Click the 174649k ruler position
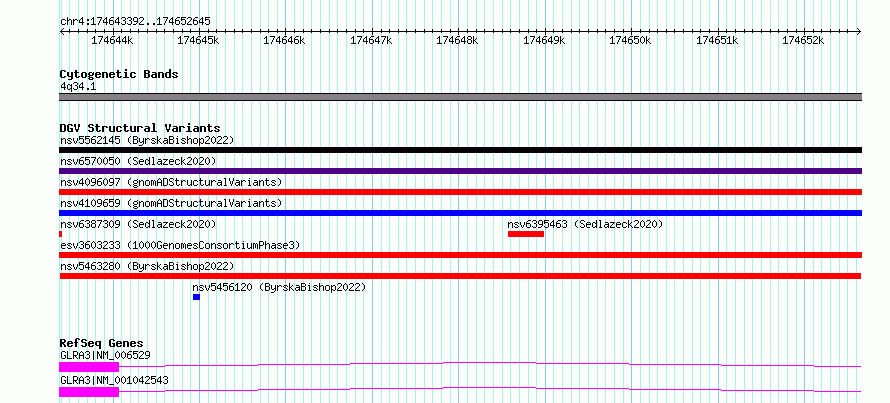Screen dimensions: 890x403 (544, 40)
